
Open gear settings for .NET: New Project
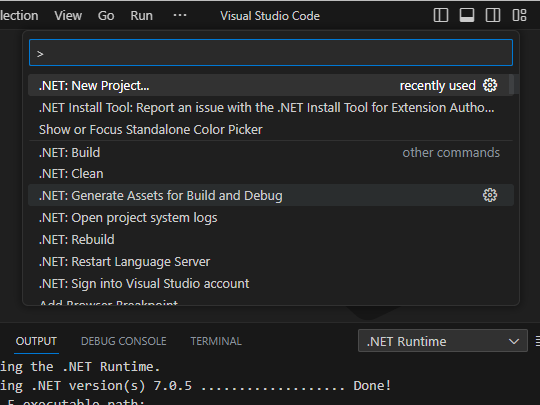[490, 85]
